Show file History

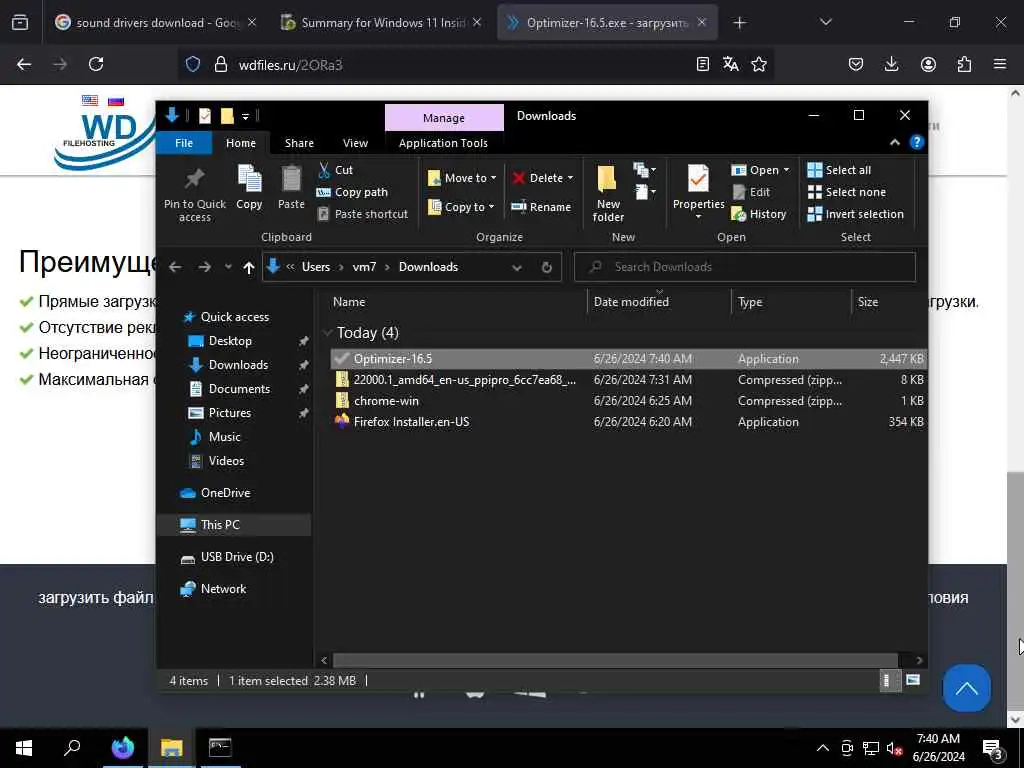point(758,214)
